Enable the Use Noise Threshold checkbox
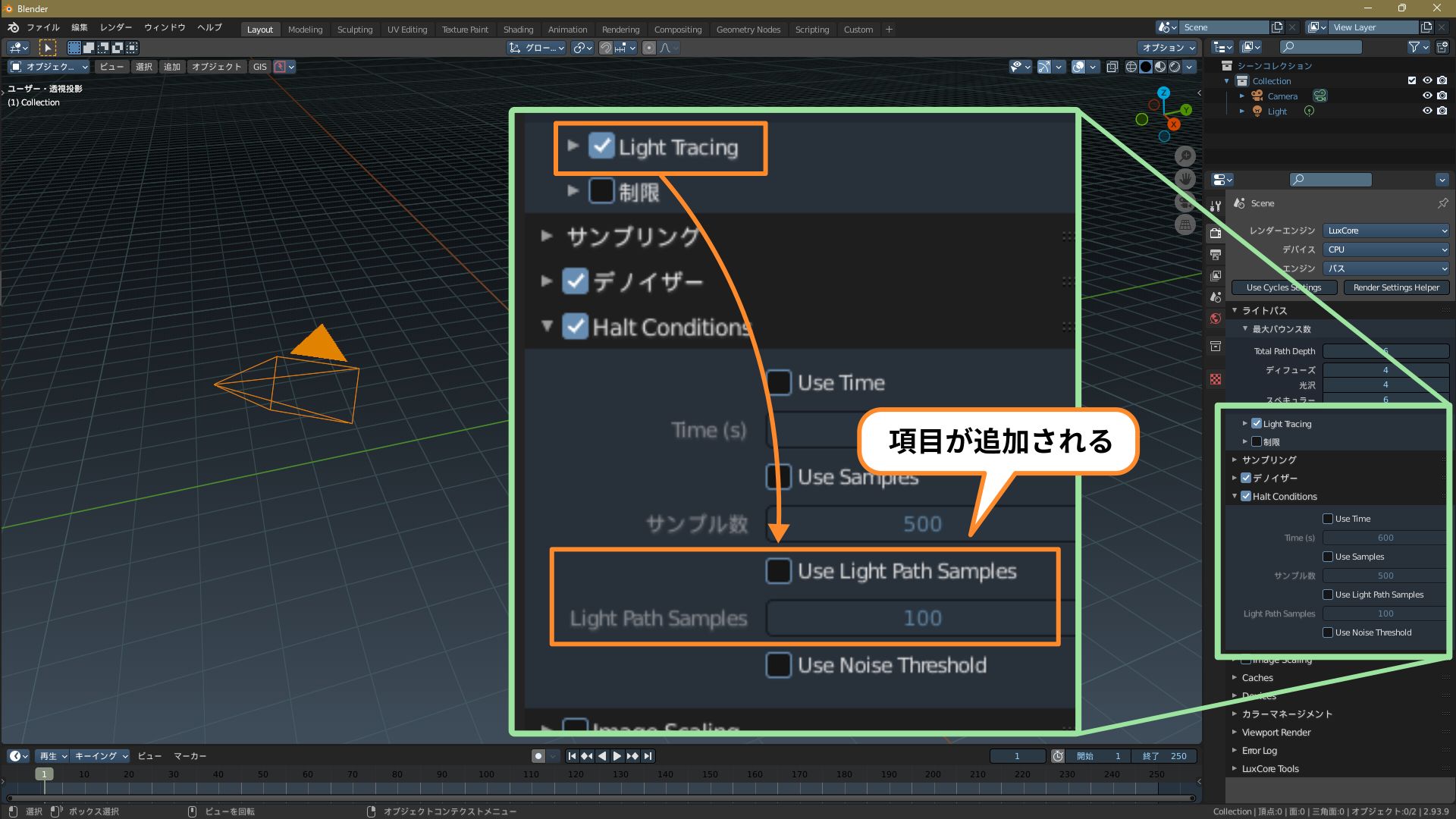 (1328, 632)
